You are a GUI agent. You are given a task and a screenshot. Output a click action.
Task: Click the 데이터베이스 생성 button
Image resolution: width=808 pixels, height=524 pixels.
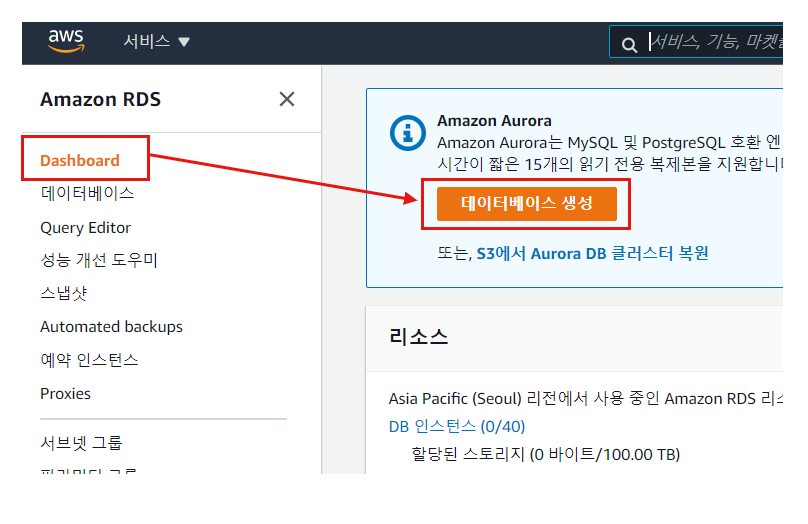(527, 204)
